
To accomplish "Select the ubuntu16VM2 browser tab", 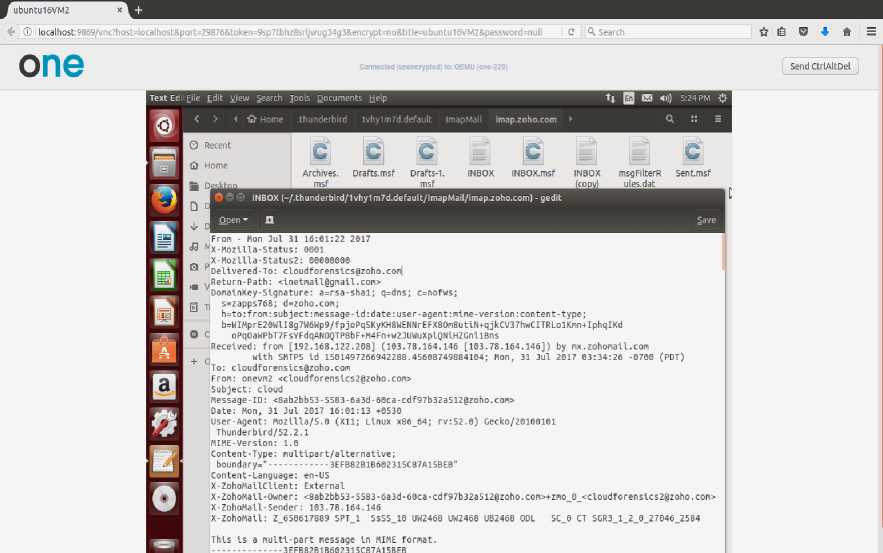I will coord(64,10).
